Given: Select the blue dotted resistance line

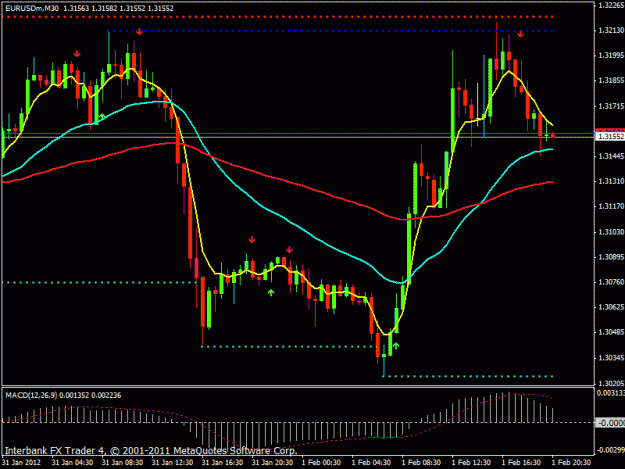Looking at the screenshot, I should pos(331,31).
